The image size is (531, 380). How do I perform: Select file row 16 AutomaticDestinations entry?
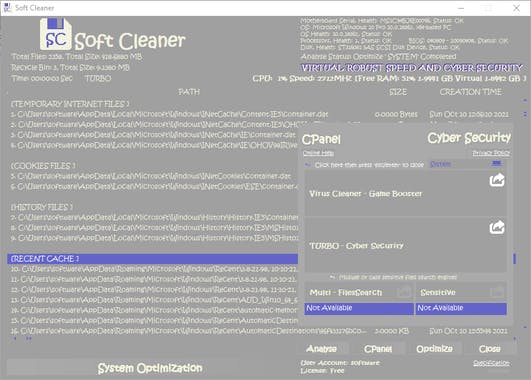[x=259, y=331]
